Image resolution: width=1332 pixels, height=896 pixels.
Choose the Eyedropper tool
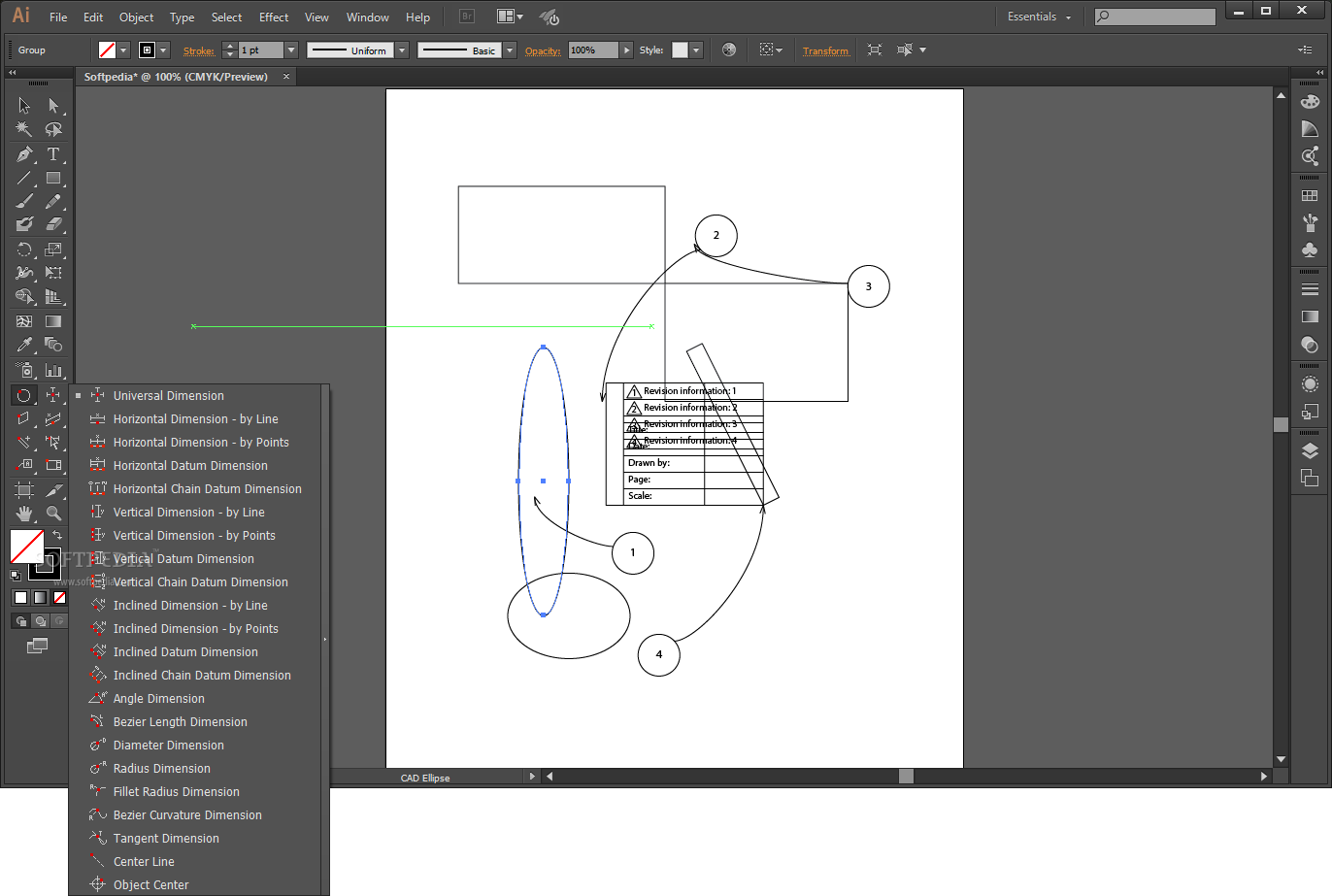tap(24, 345)
